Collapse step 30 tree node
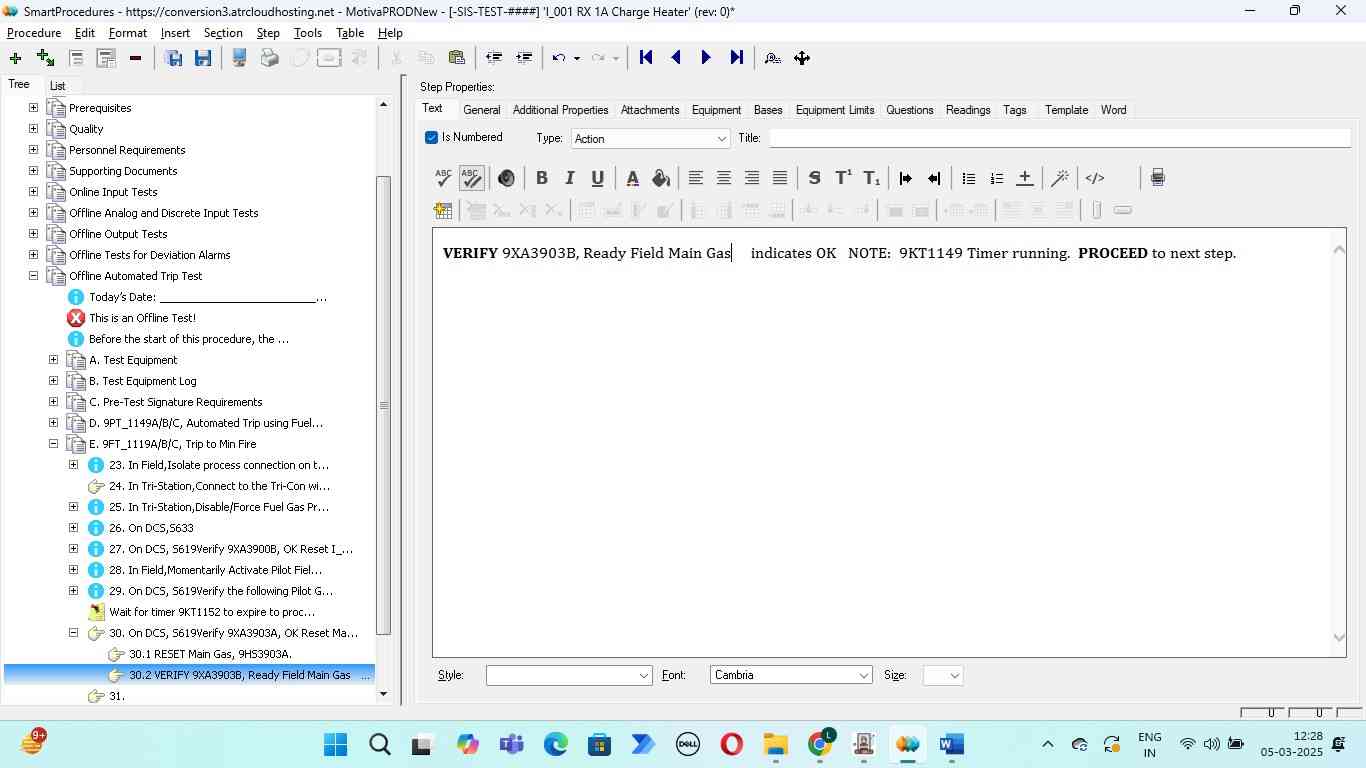The image size is (1366, 768). [73, 633]
